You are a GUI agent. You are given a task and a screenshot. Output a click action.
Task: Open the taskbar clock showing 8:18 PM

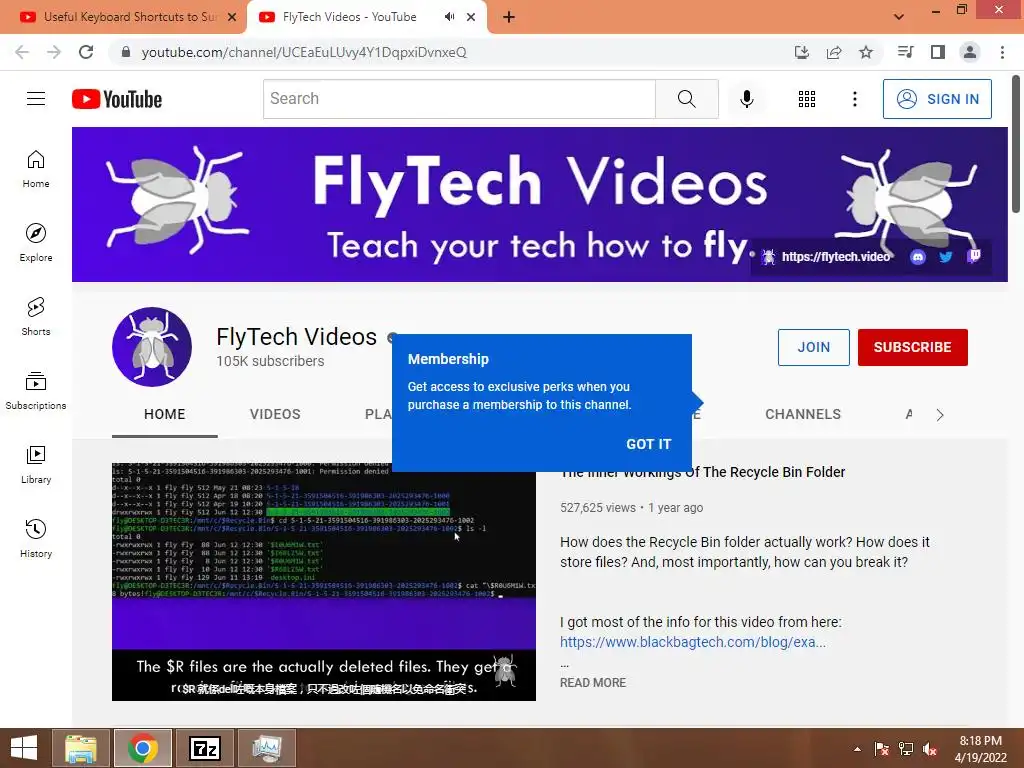click(980, 749)
